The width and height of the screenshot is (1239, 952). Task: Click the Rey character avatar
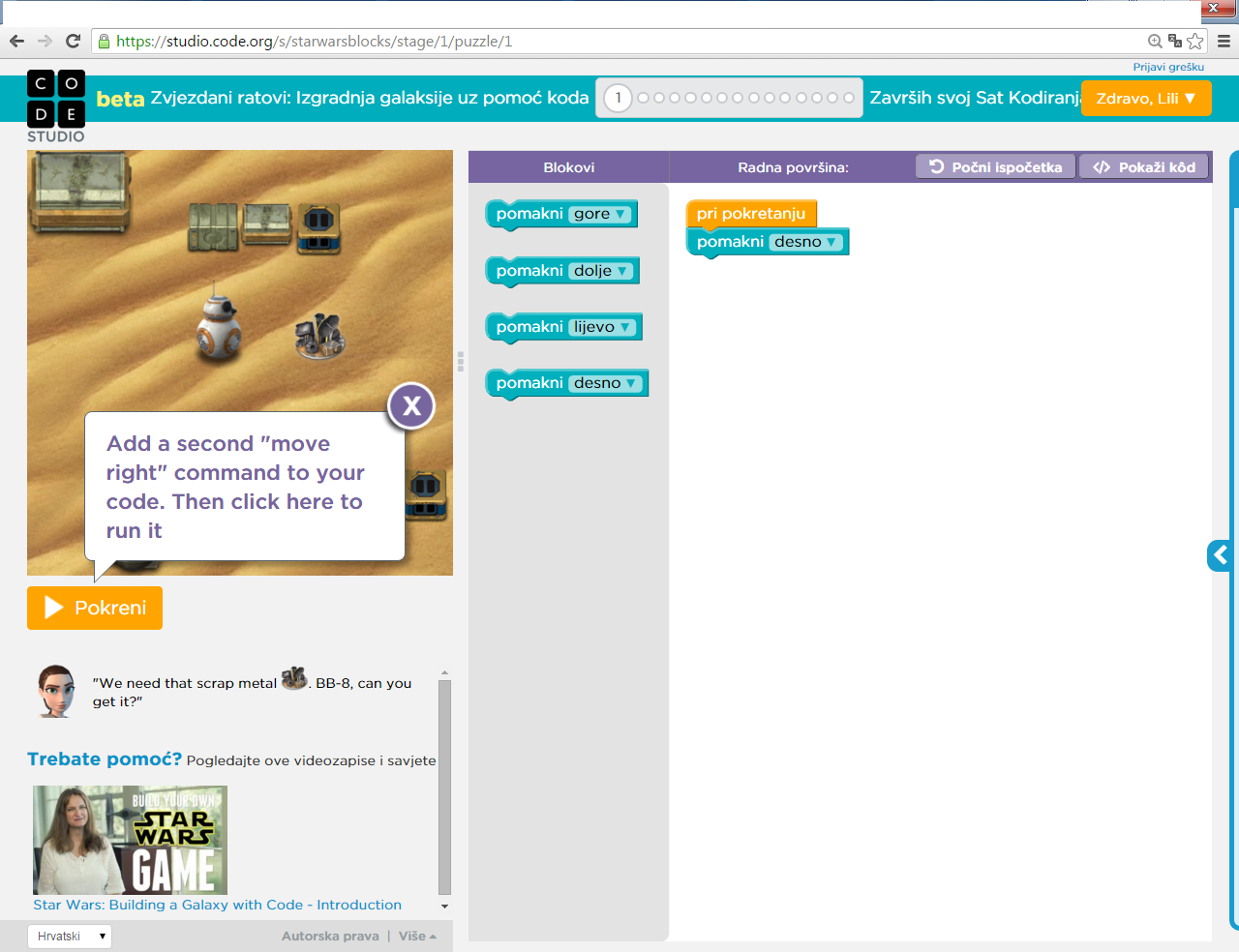tap(56, 691)
